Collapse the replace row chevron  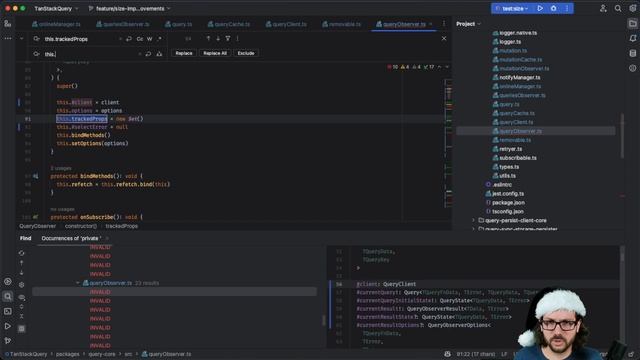click(x=21, y=39)
